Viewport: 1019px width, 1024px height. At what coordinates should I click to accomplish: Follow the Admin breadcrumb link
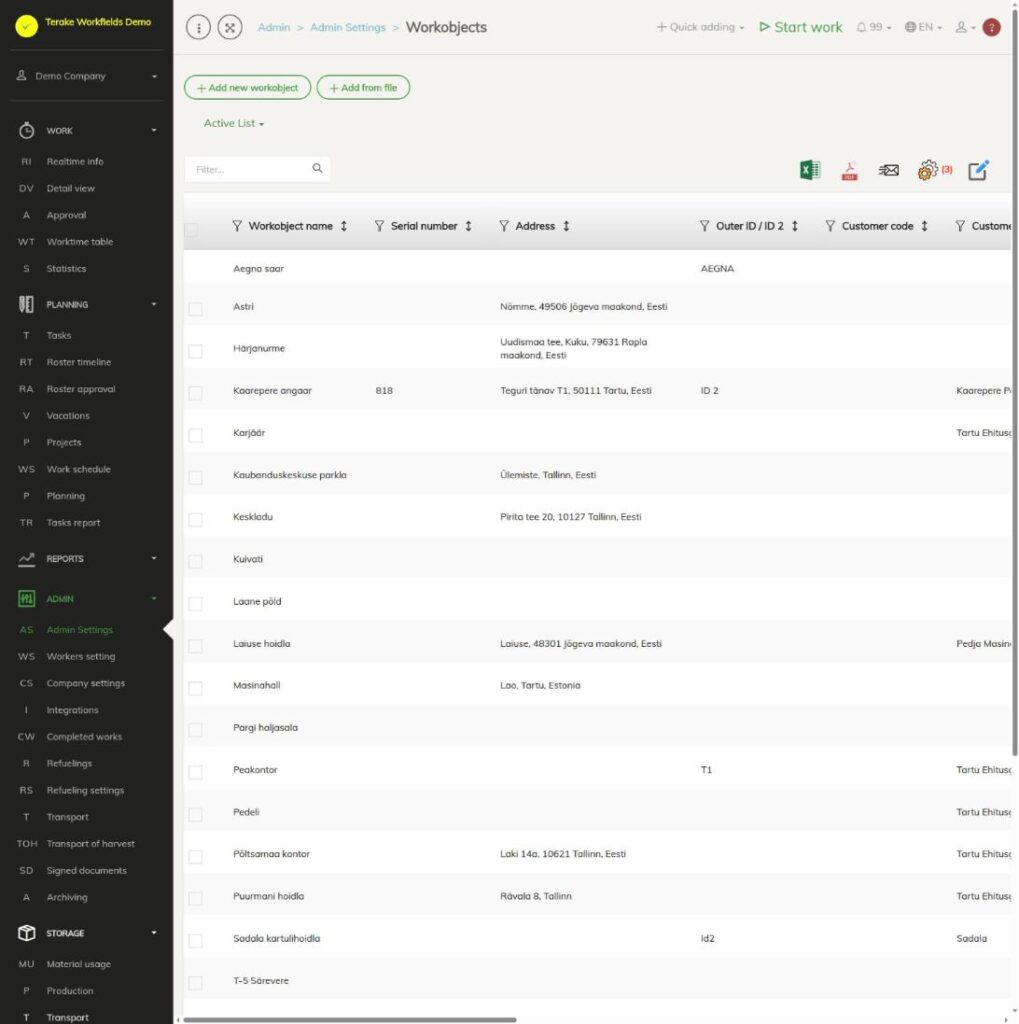point(274,27)
